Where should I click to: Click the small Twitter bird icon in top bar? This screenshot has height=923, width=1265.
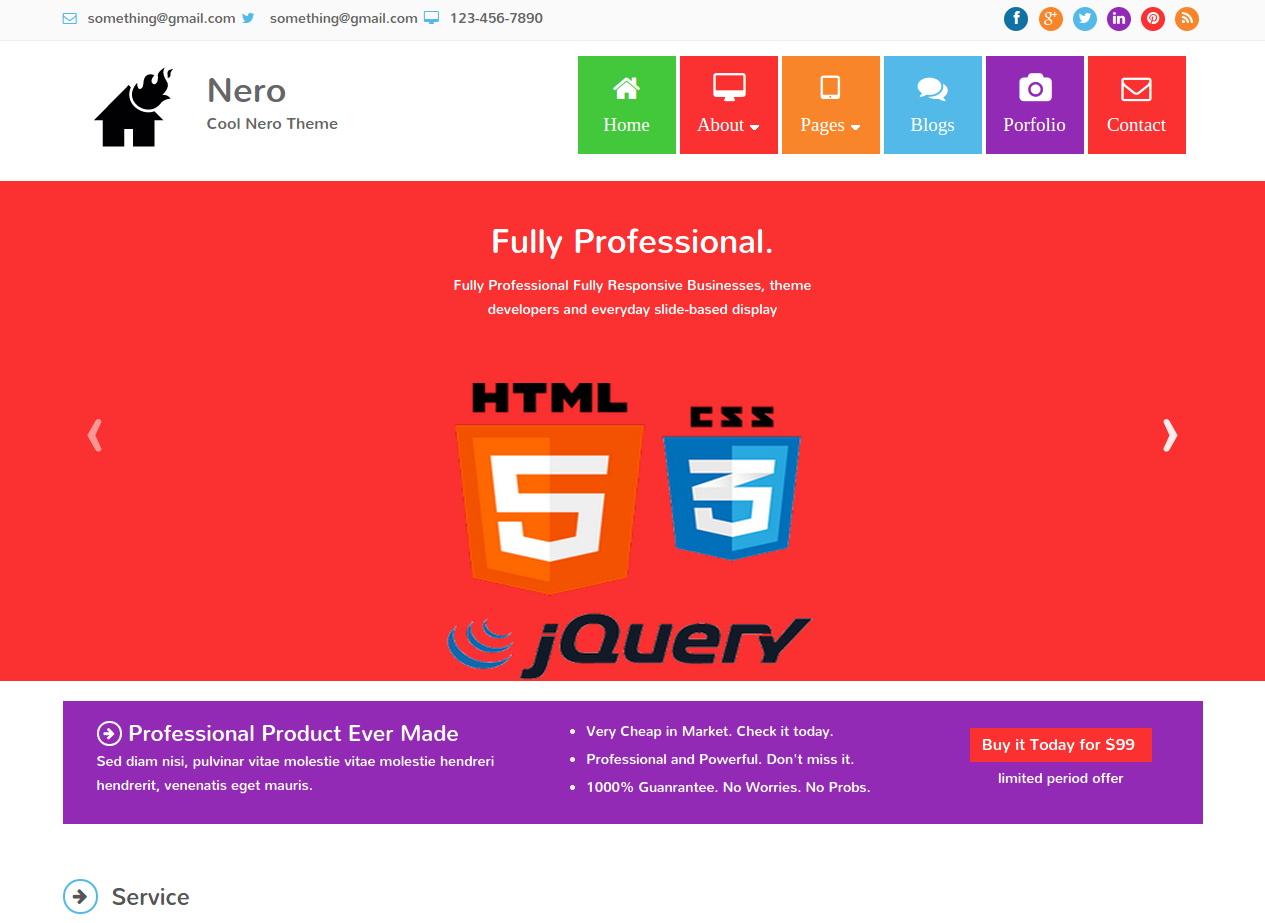pyautogui.click(x=248, y=18)
